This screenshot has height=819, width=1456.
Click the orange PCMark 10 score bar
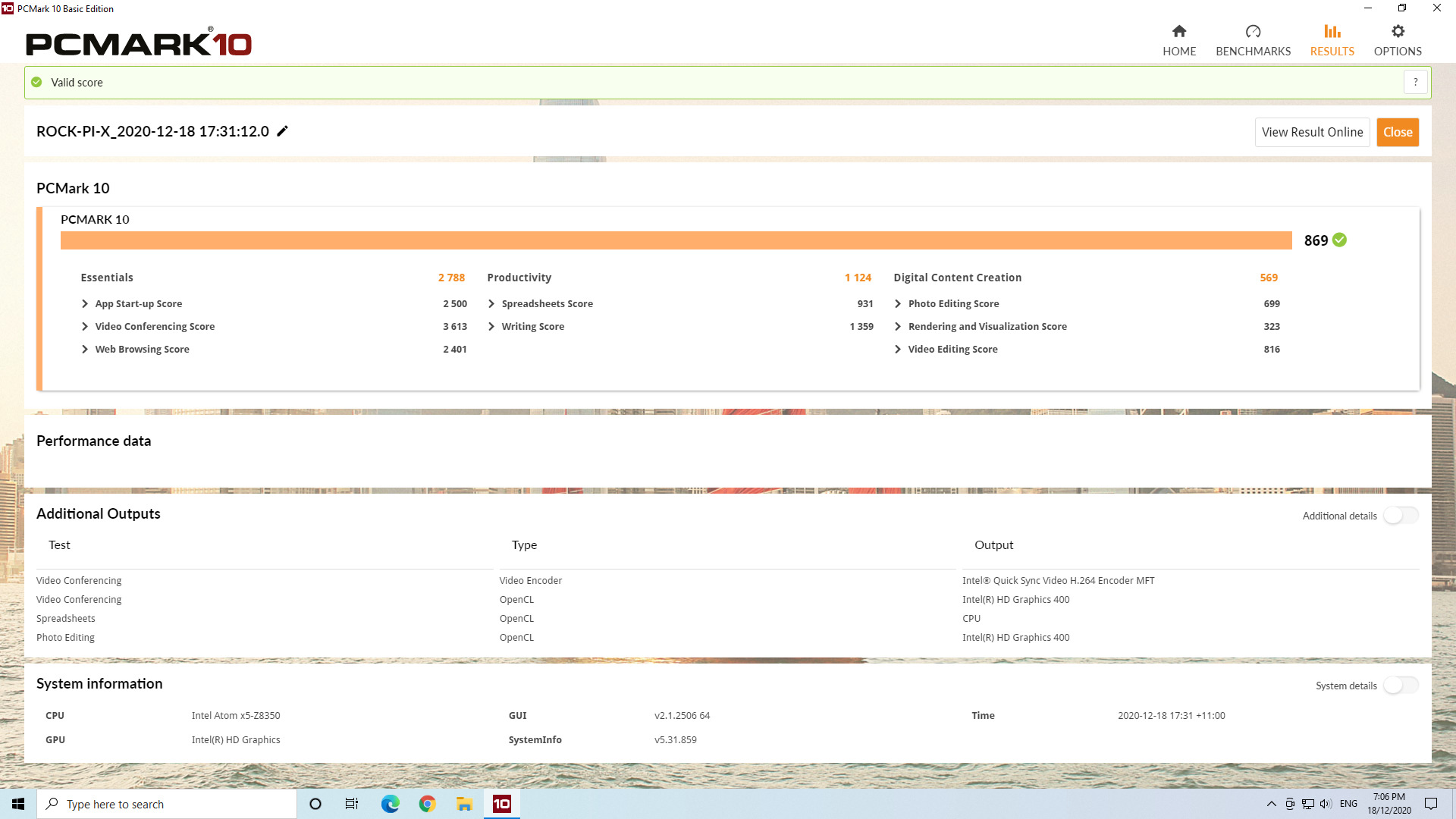point(676,240)
